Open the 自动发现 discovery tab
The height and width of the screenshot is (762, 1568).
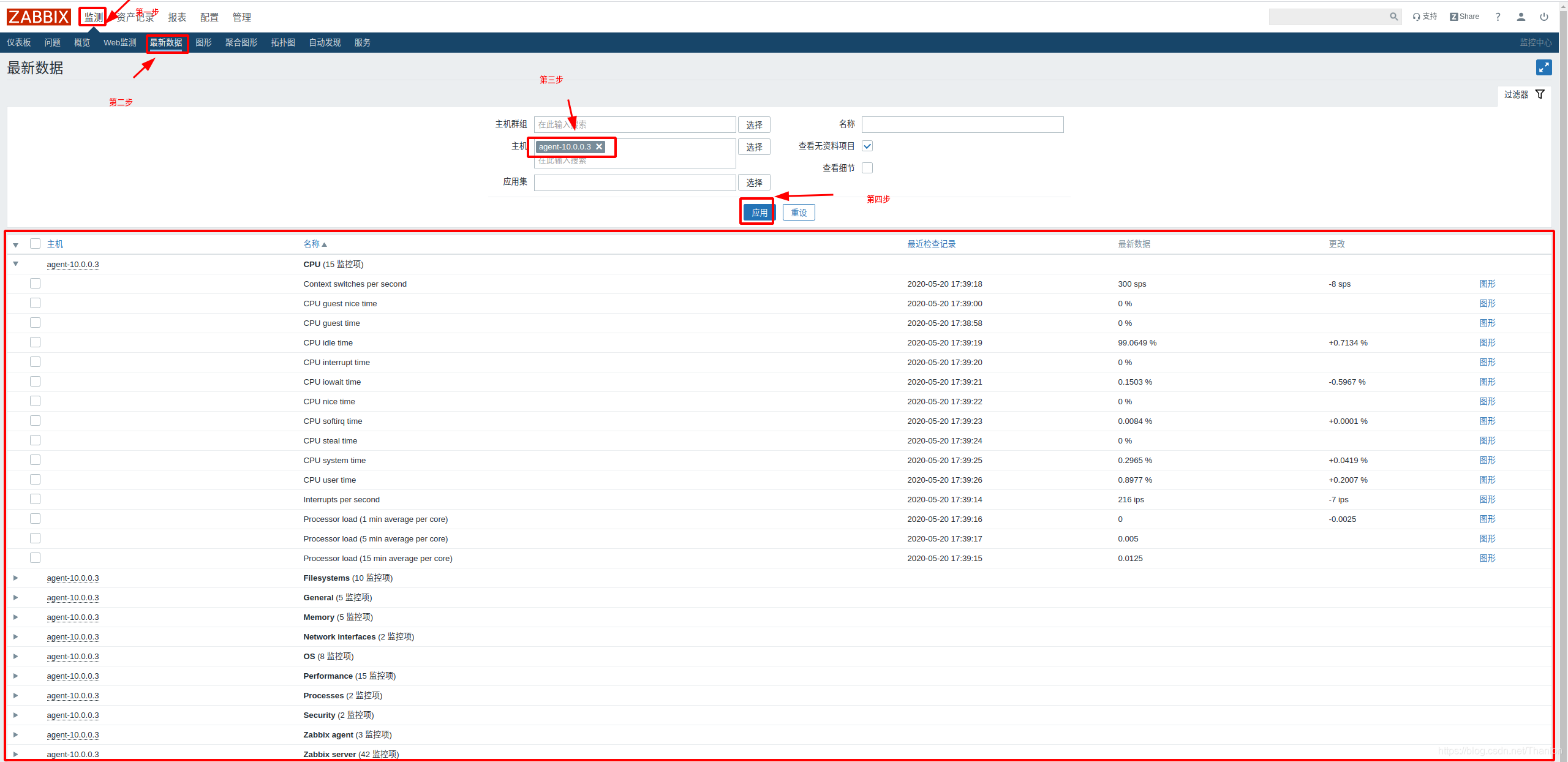click(x=325, y=42)
